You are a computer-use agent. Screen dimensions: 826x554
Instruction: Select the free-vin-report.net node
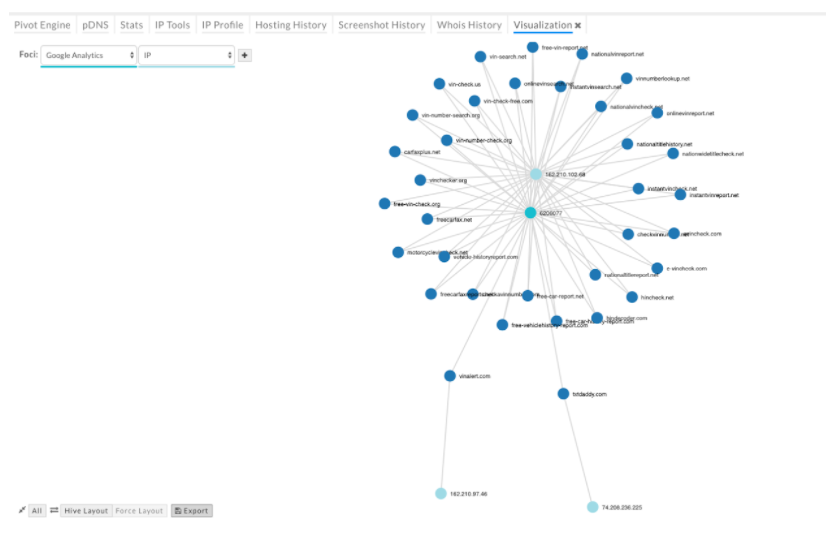[533, 47]
